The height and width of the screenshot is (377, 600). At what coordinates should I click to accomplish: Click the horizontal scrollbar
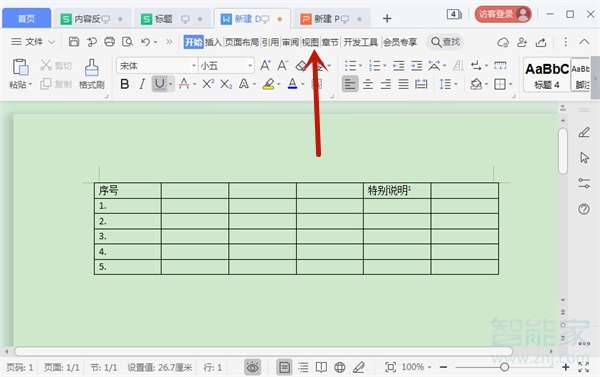[x=264, y=351]
